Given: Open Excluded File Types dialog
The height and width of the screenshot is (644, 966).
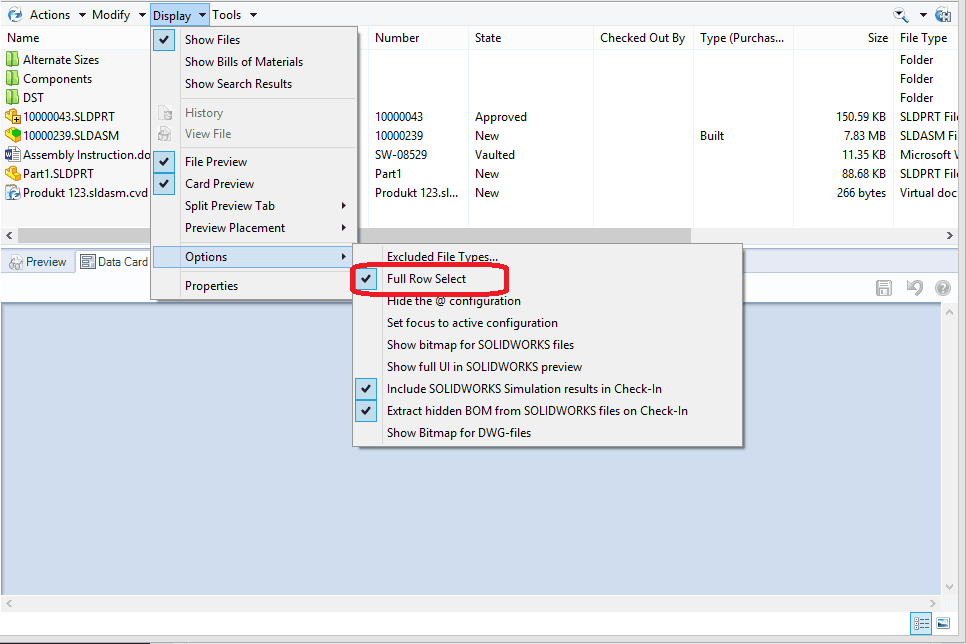Looking at the screenshot, I should coord(442,257).
